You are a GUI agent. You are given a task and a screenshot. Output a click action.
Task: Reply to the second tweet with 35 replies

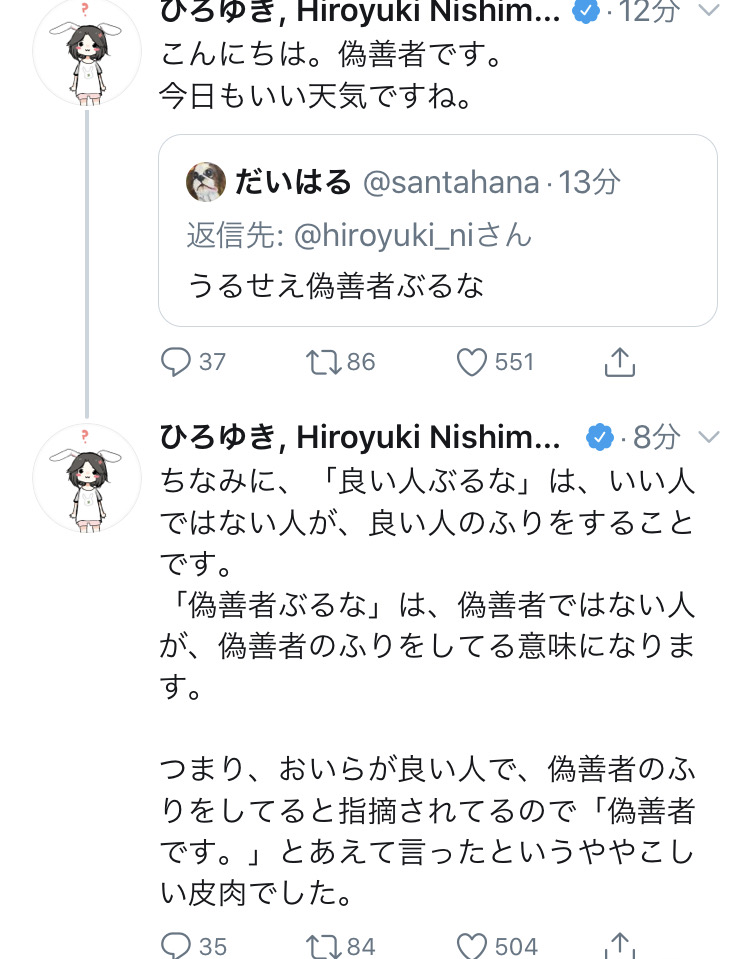pyautogui.click(x=176, y=945)
